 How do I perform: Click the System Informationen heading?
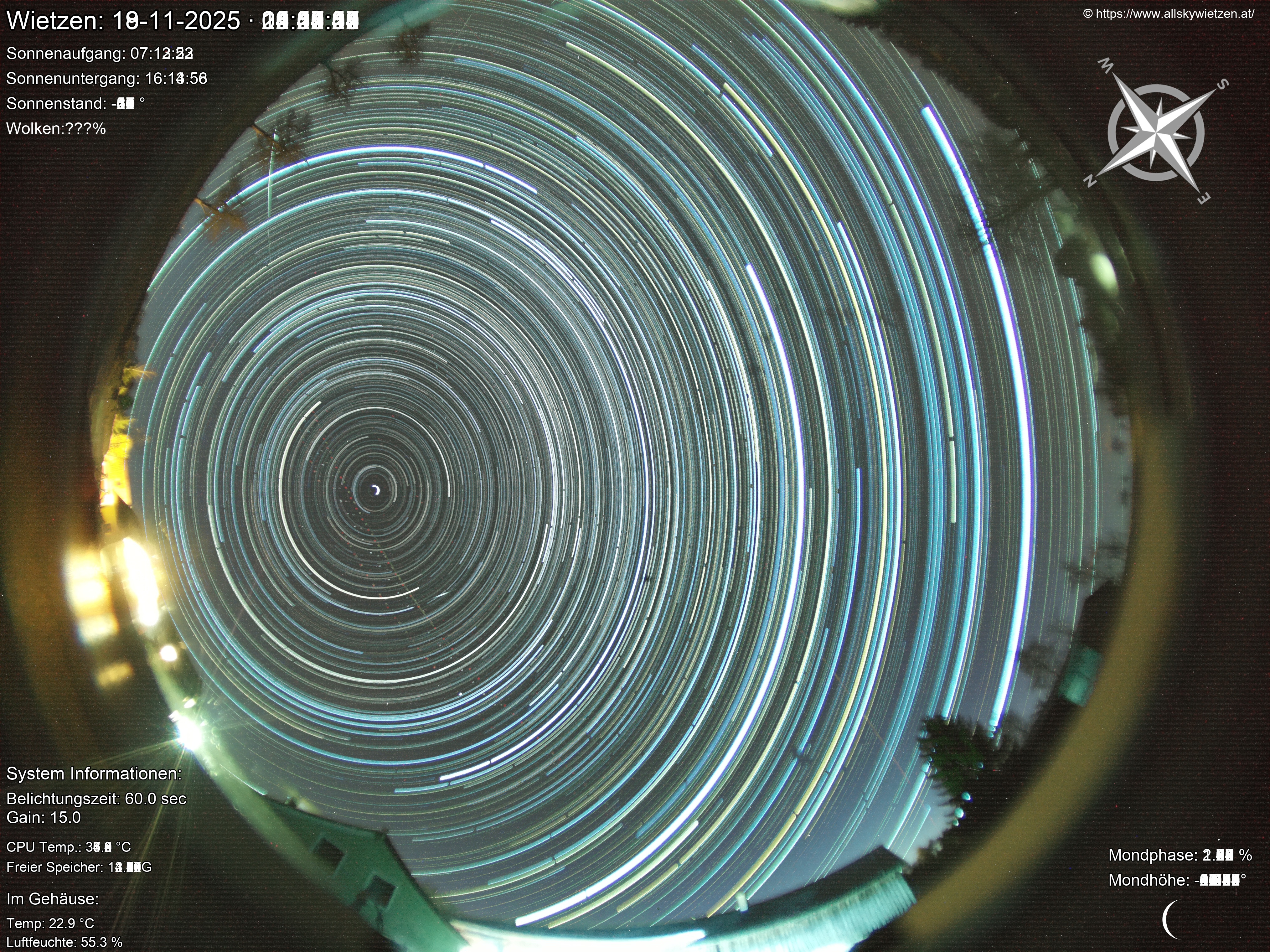[94, 773]
